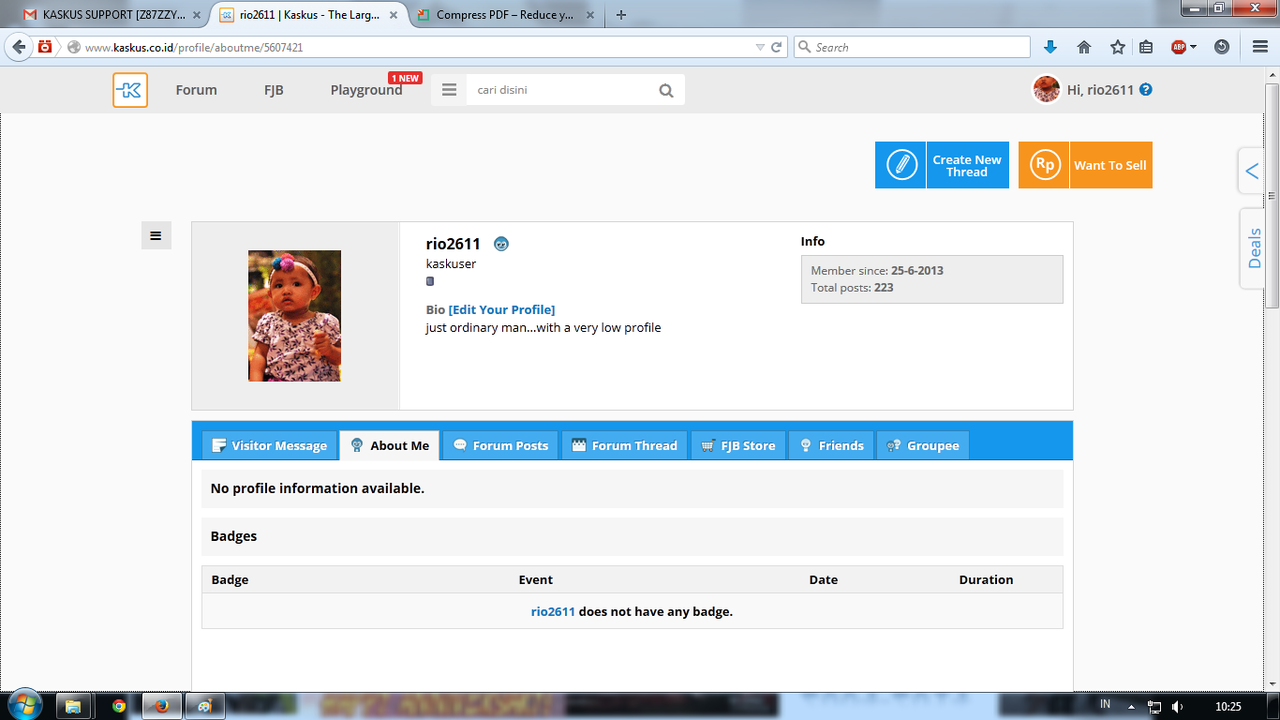Expand the blue arrow side panel
Image resolution: width=1280 pixels, height=720 pixels.
coord(1252,171)
